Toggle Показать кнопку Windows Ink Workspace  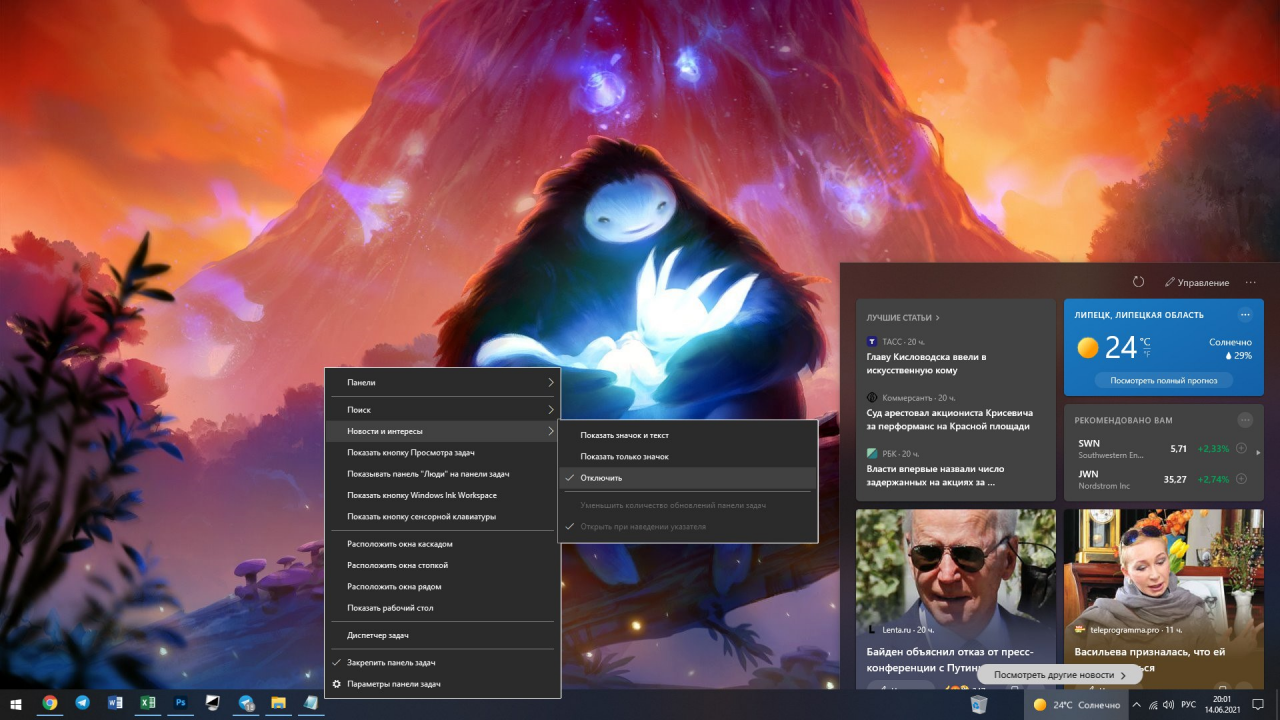(x=443, y=495)
